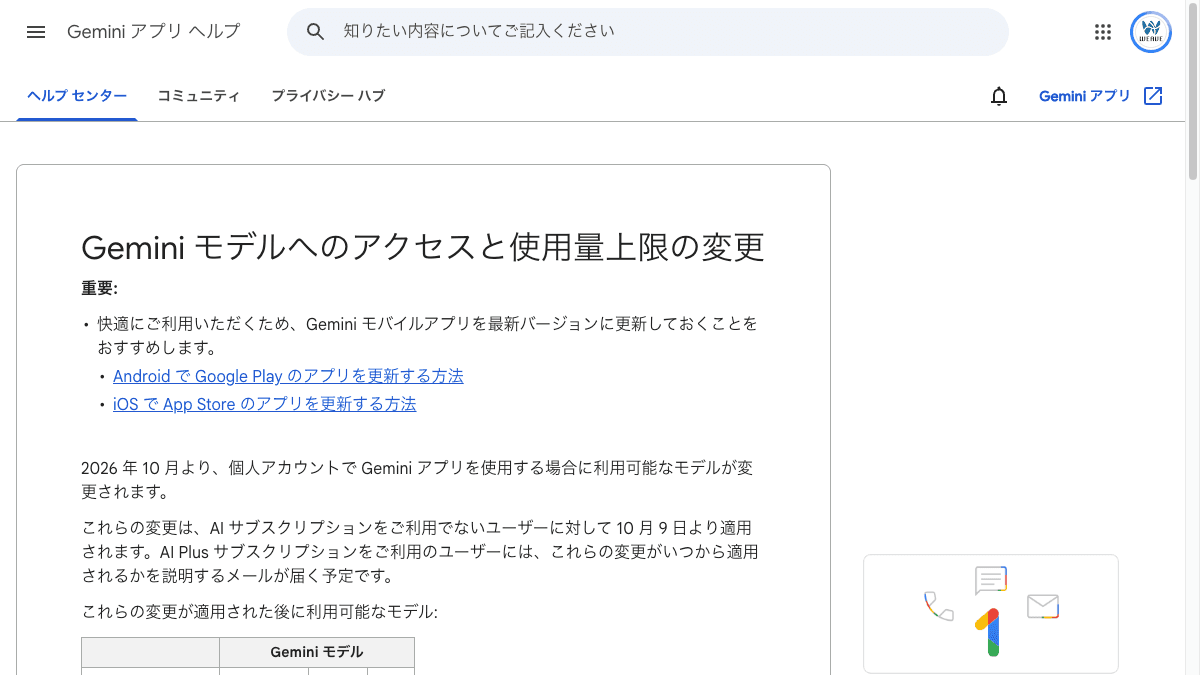Screen dimensions: 1200x675
Task: Click the Gemini モデル table header
Action: 317,652
